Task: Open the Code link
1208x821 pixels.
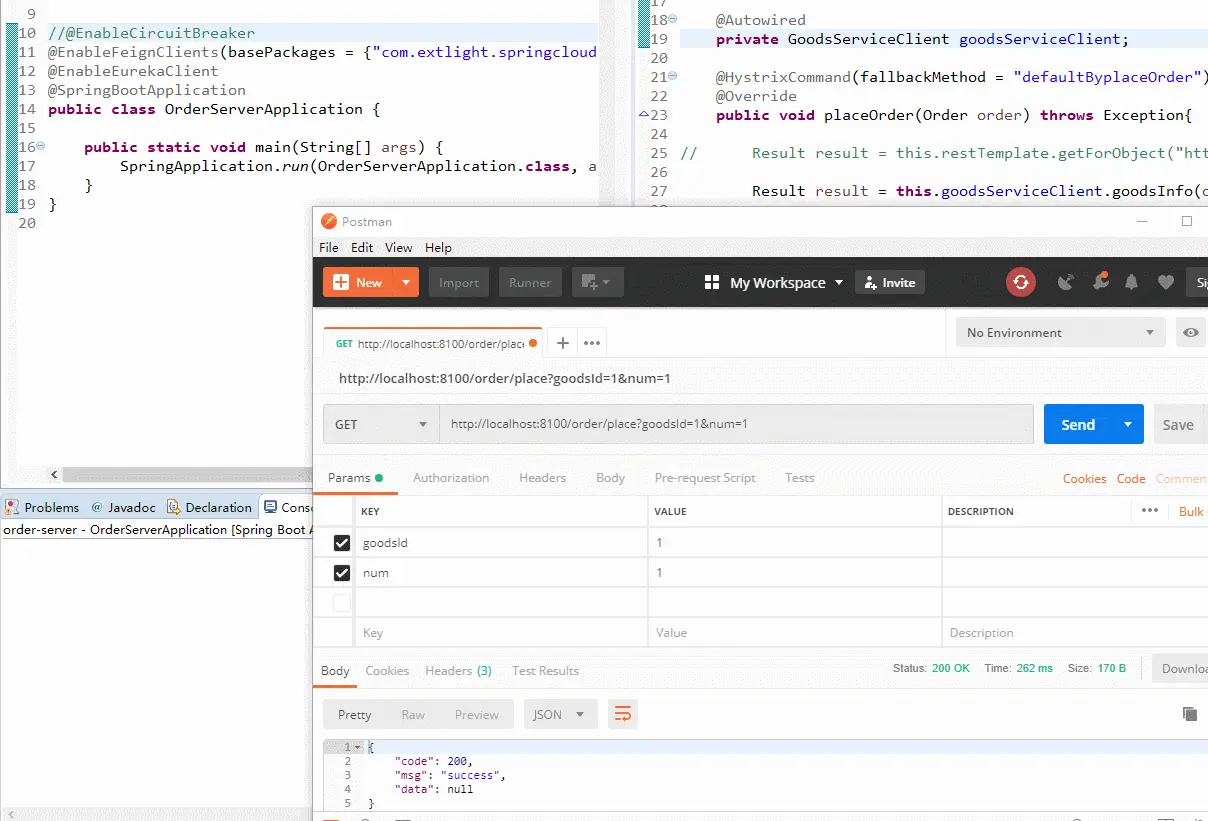Action: (1131, 478)
